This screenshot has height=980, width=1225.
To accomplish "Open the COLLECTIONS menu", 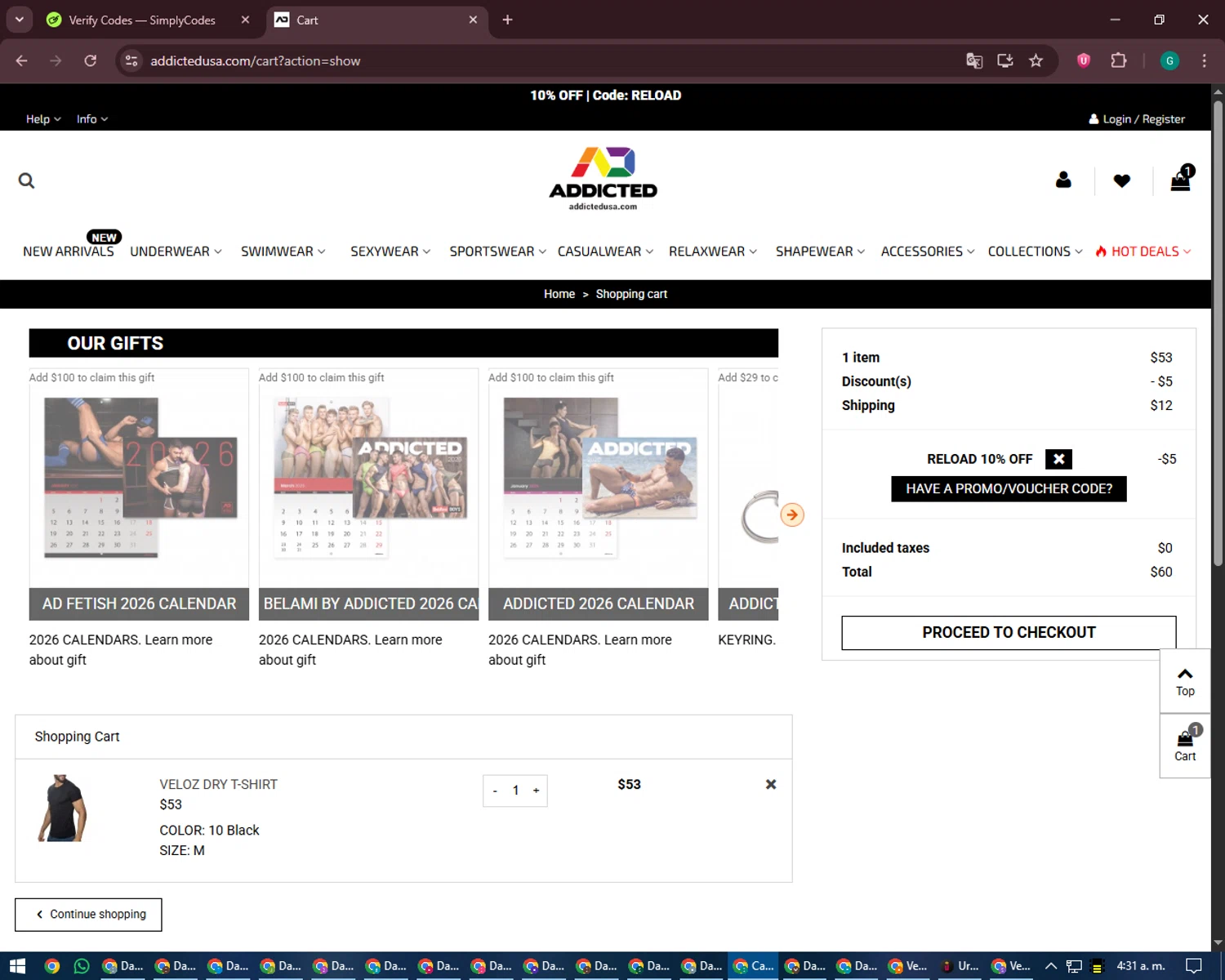I will click(x=1035, y=252).
